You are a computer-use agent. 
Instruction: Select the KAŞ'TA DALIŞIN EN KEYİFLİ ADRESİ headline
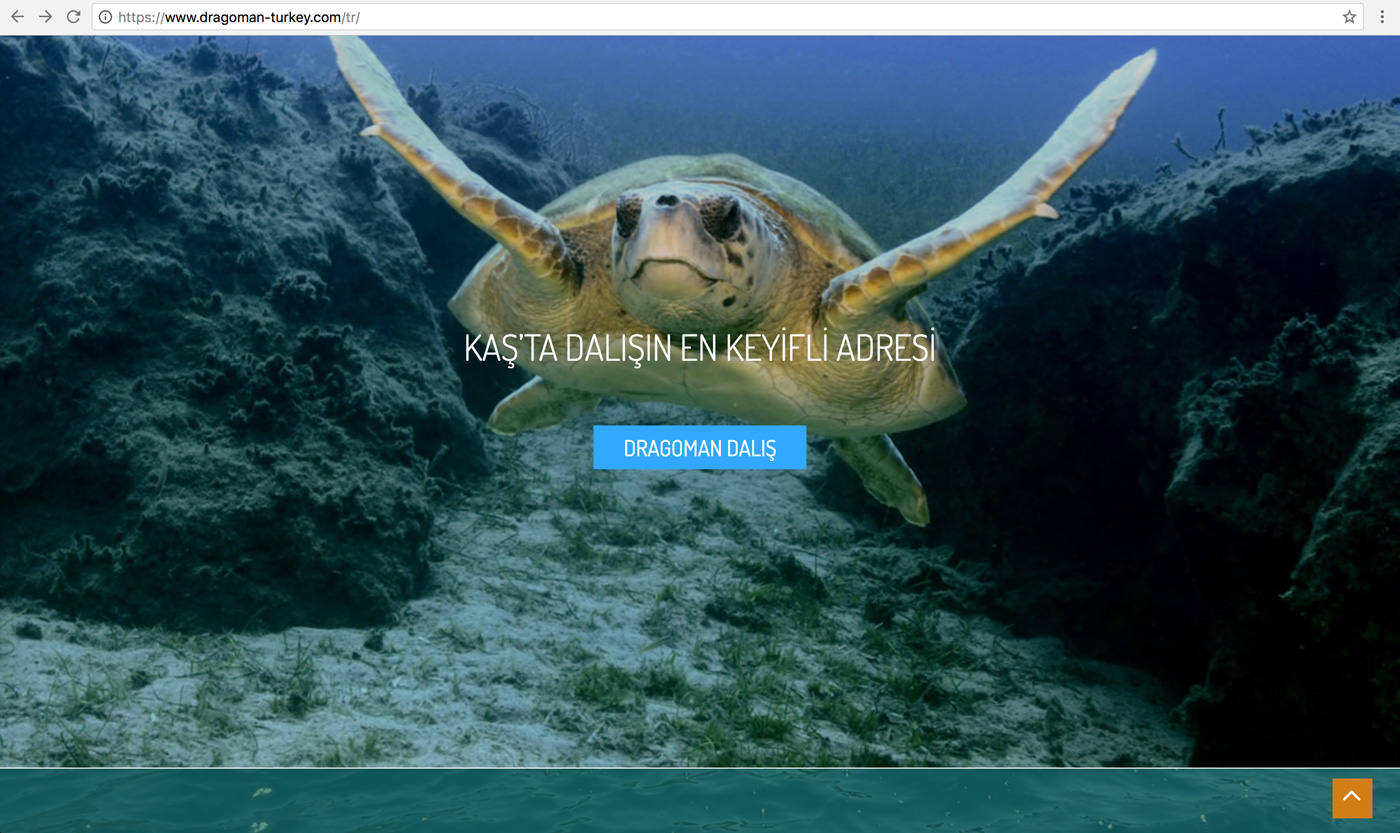700,348
